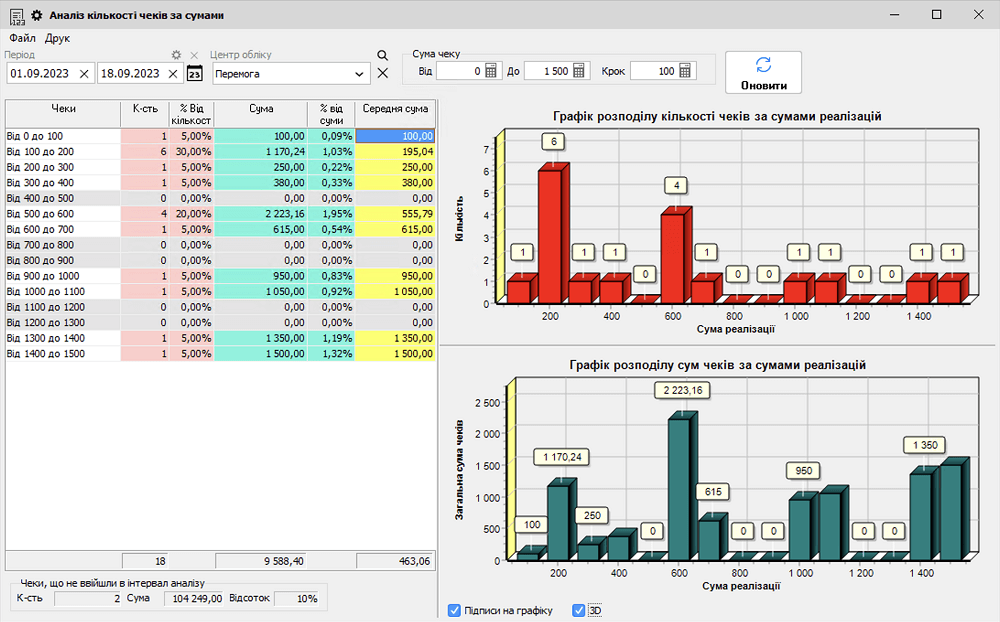This screenshot has width=1000, height=622.
Task: Click the search magnifier for Центр обліку
Action: [382, 55]
